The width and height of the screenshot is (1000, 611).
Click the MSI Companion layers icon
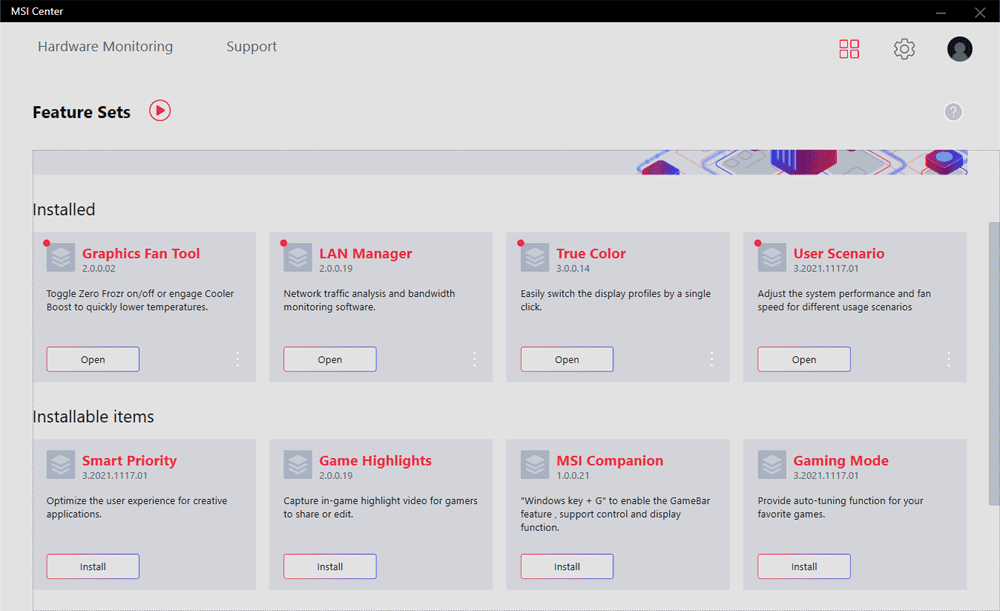pos(535,465)
